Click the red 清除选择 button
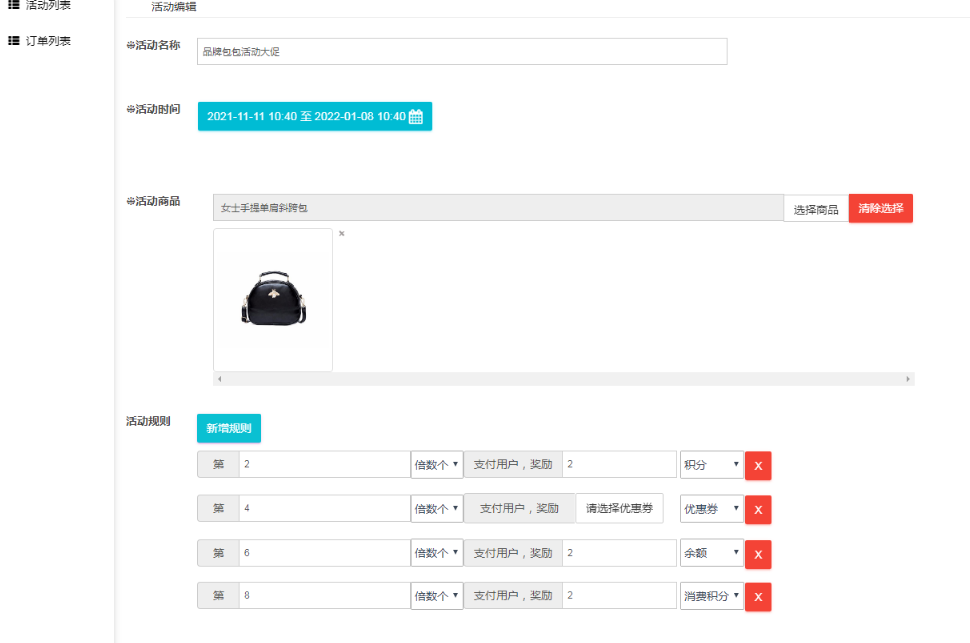Screen dimensions: 970x643 [880, 208]
